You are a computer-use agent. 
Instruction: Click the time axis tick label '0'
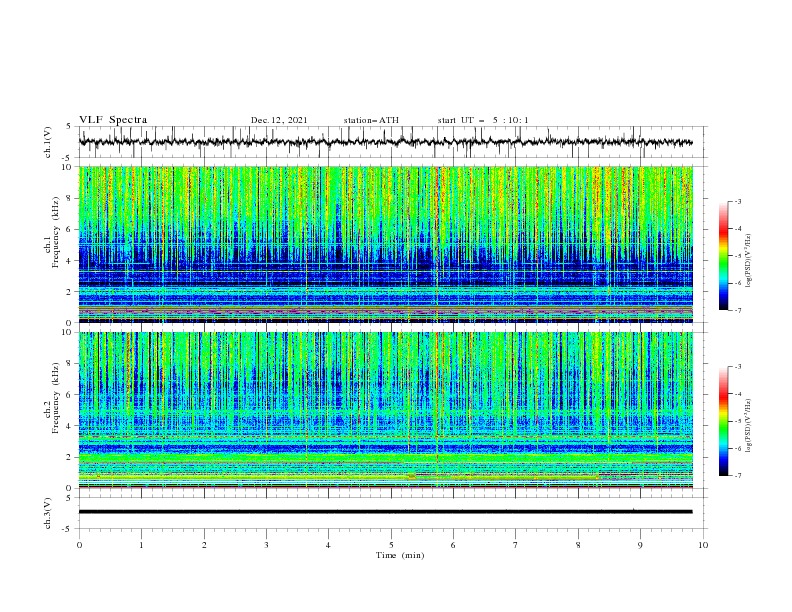pos(79,545)
